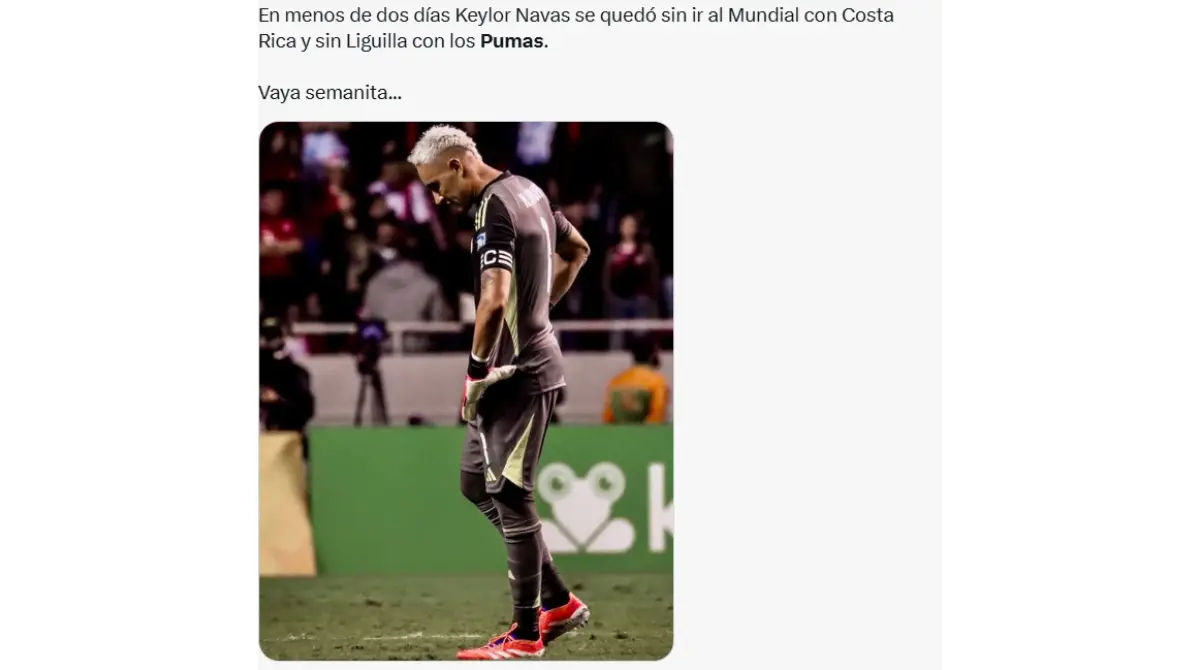Click the 'Vaya semanita...' text line
Screen dimensions: 1200x670
(330, 93)
